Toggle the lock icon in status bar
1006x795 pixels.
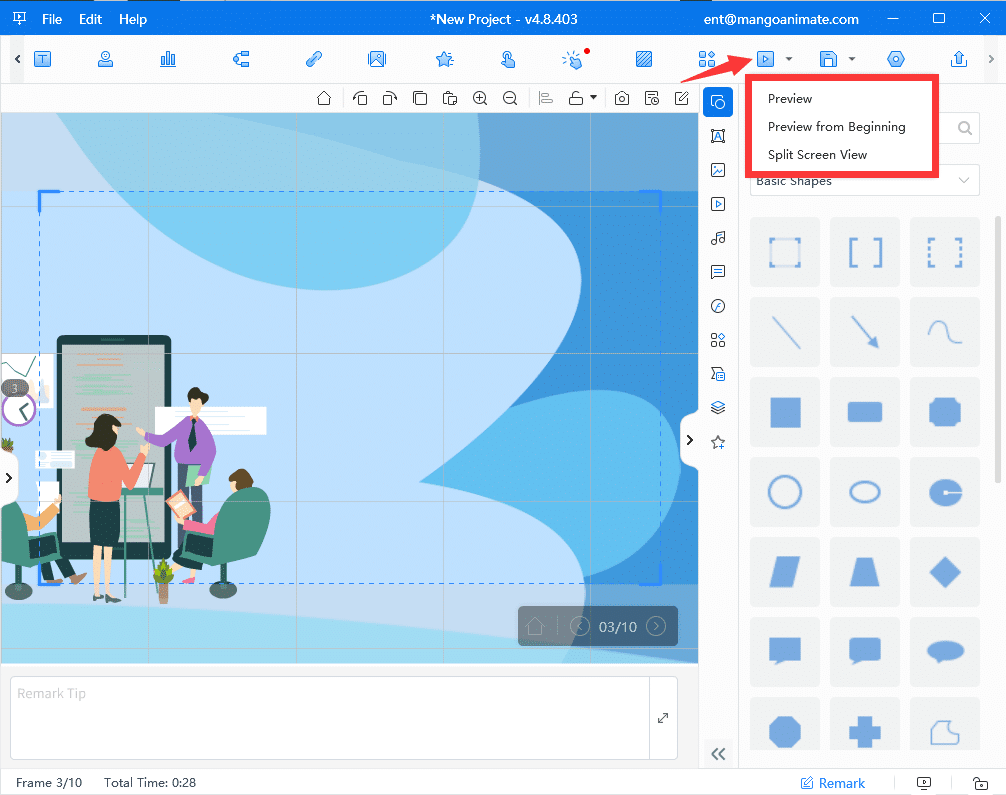(981, 783)
